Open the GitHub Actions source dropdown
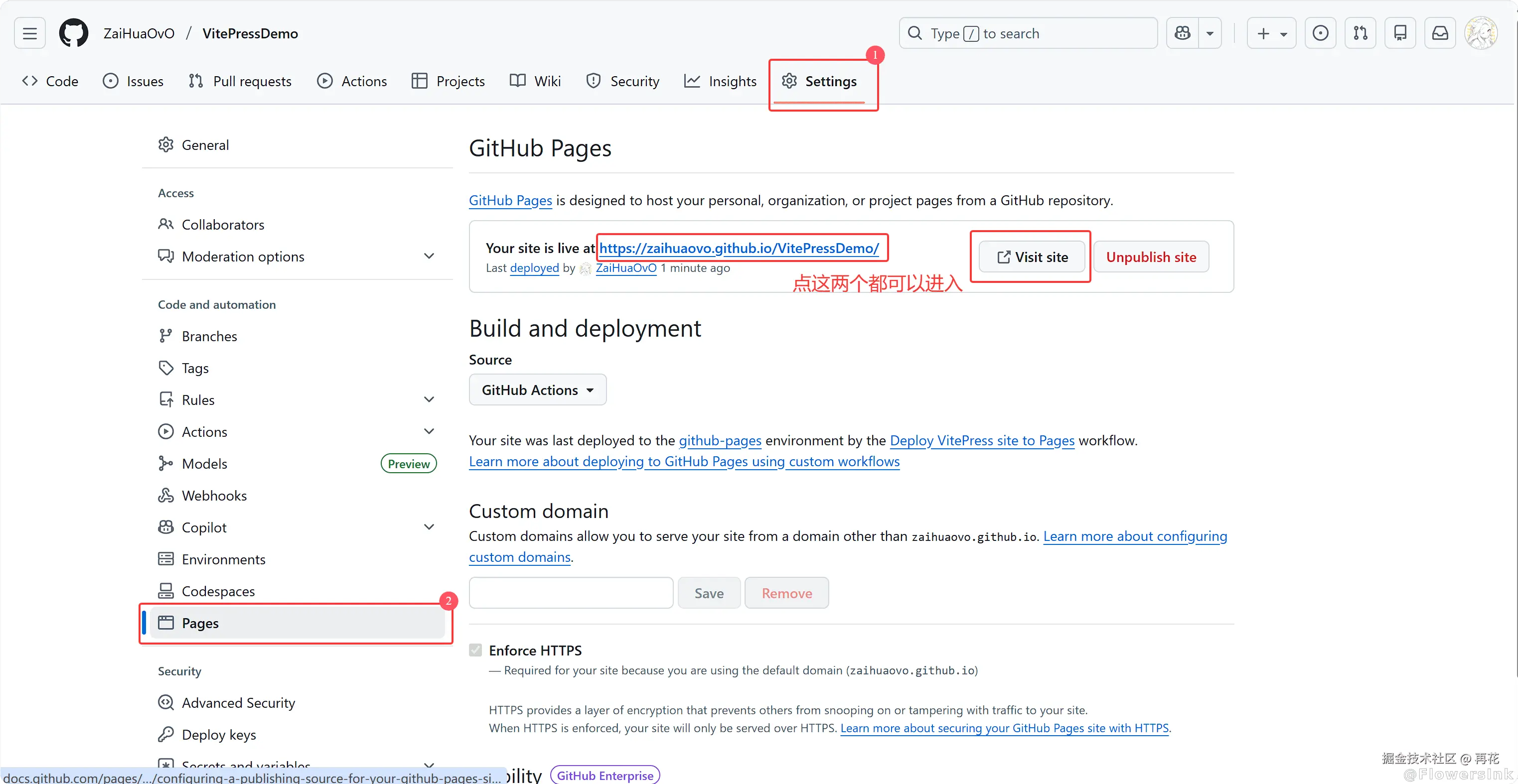Image resolution: width=1518 pixels, height=784 pixels. click(537, 390)
